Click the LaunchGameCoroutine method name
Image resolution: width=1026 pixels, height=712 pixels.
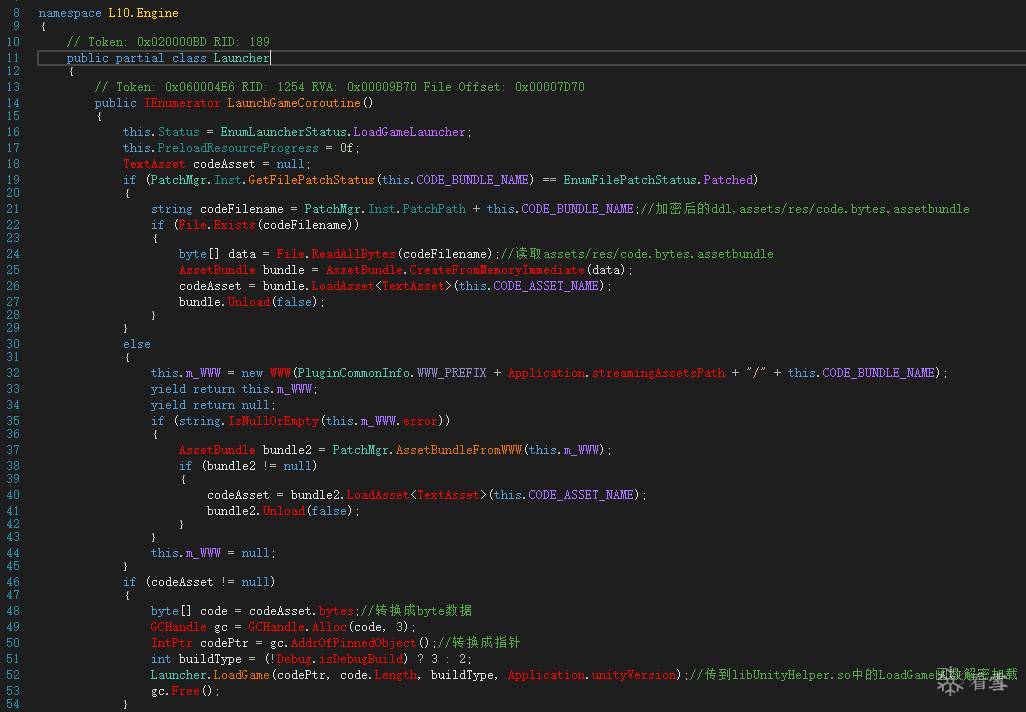(296, 102)
